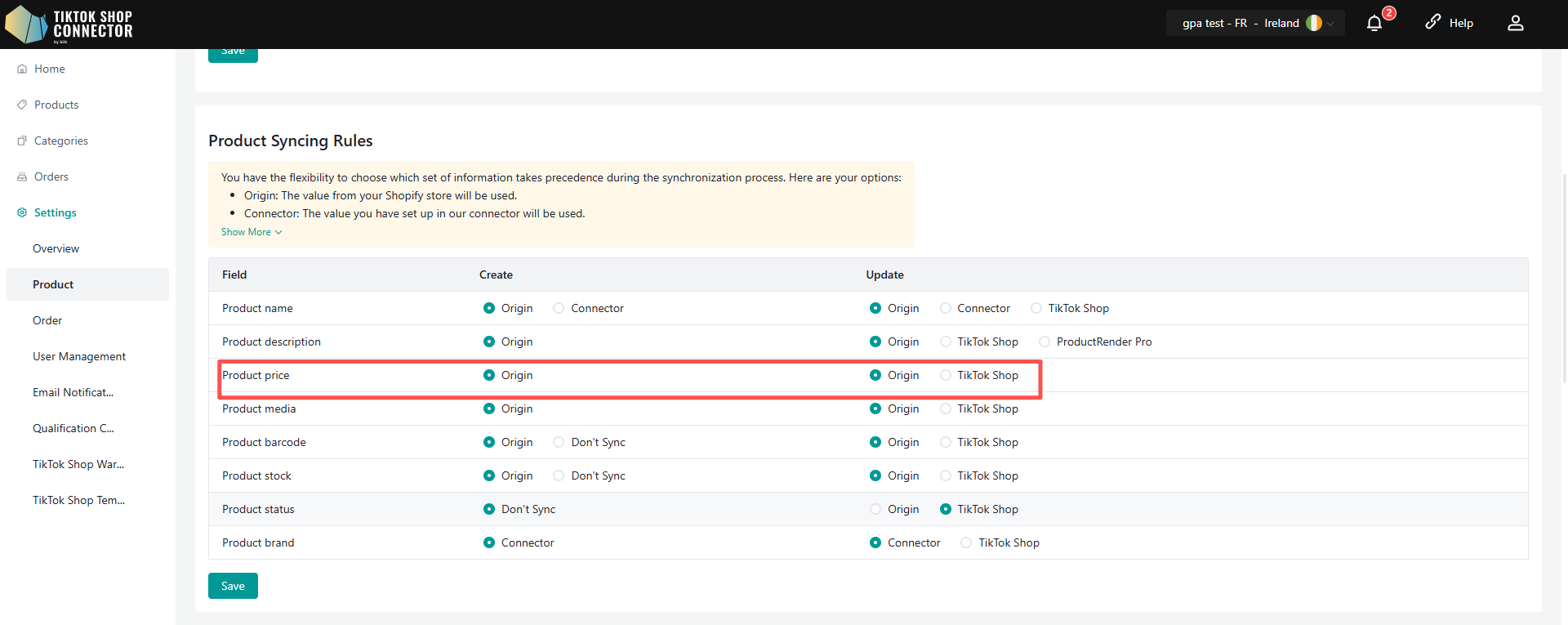Set Product description Update to TikTok Shop
This screenshot has height=625, width=1568.
click(946, 342)
